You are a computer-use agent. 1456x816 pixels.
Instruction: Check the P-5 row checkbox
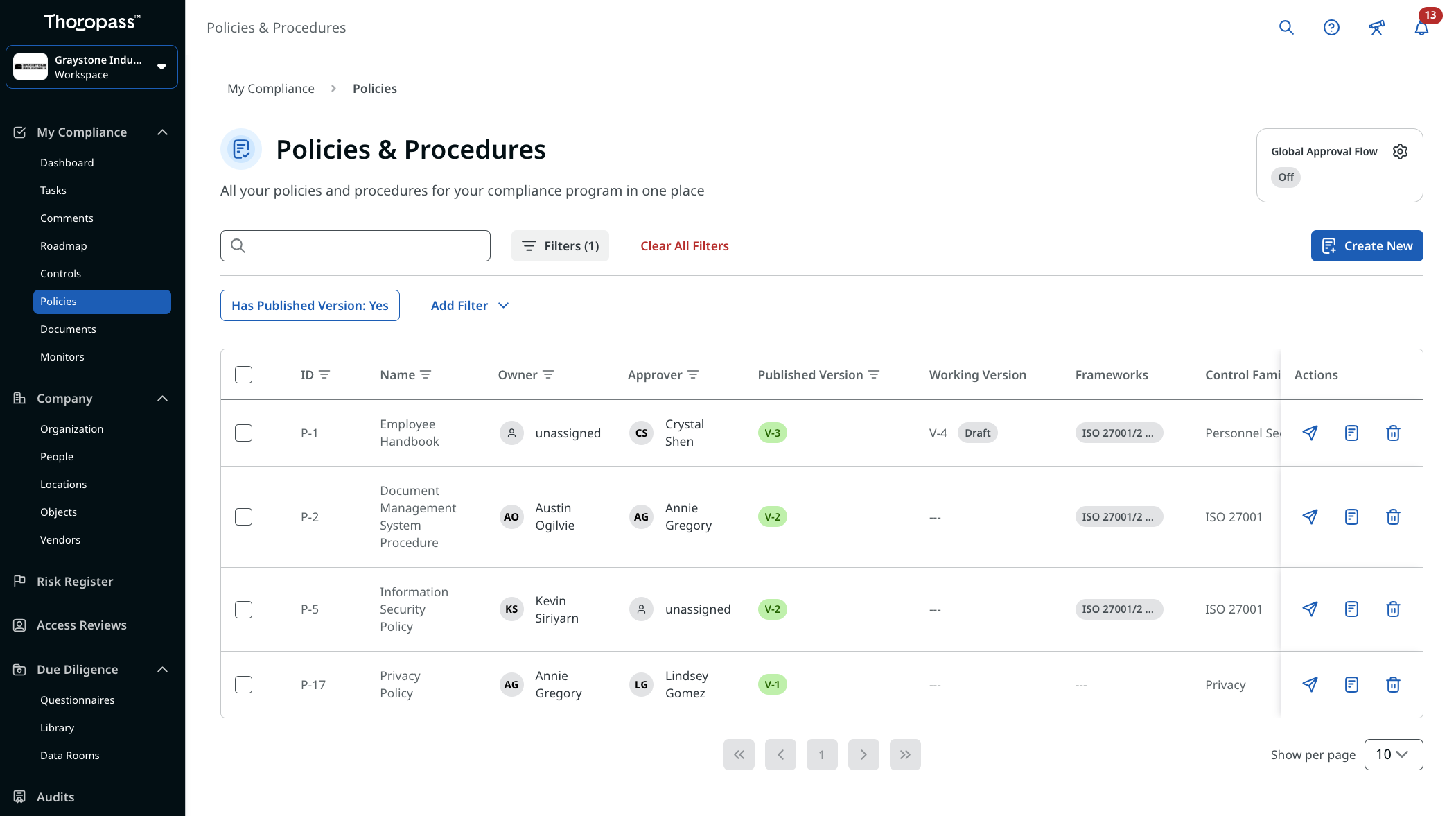click(x=243, y=609)
